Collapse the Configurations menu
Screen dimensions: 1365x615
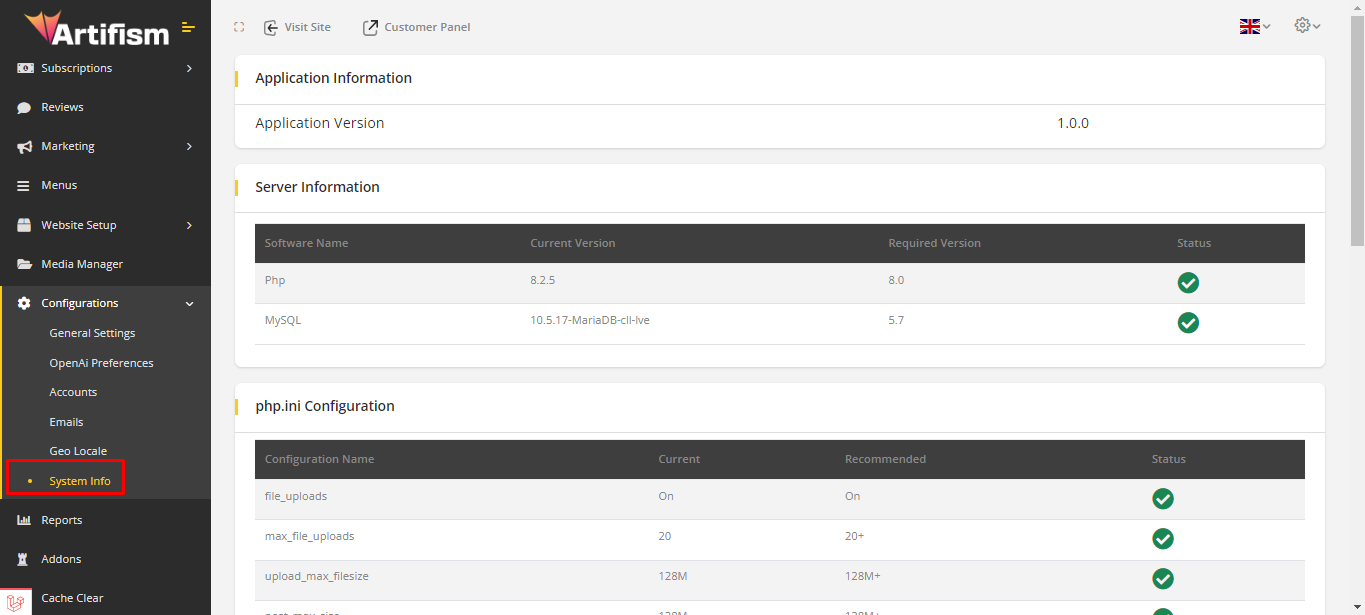point(189,304)
